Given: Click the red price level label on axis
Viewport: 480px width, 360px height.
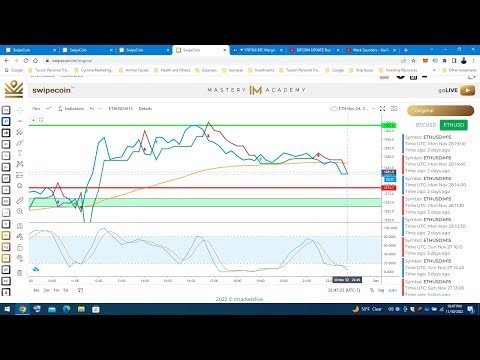Looking at the screenshot, I should pos(389,188).
